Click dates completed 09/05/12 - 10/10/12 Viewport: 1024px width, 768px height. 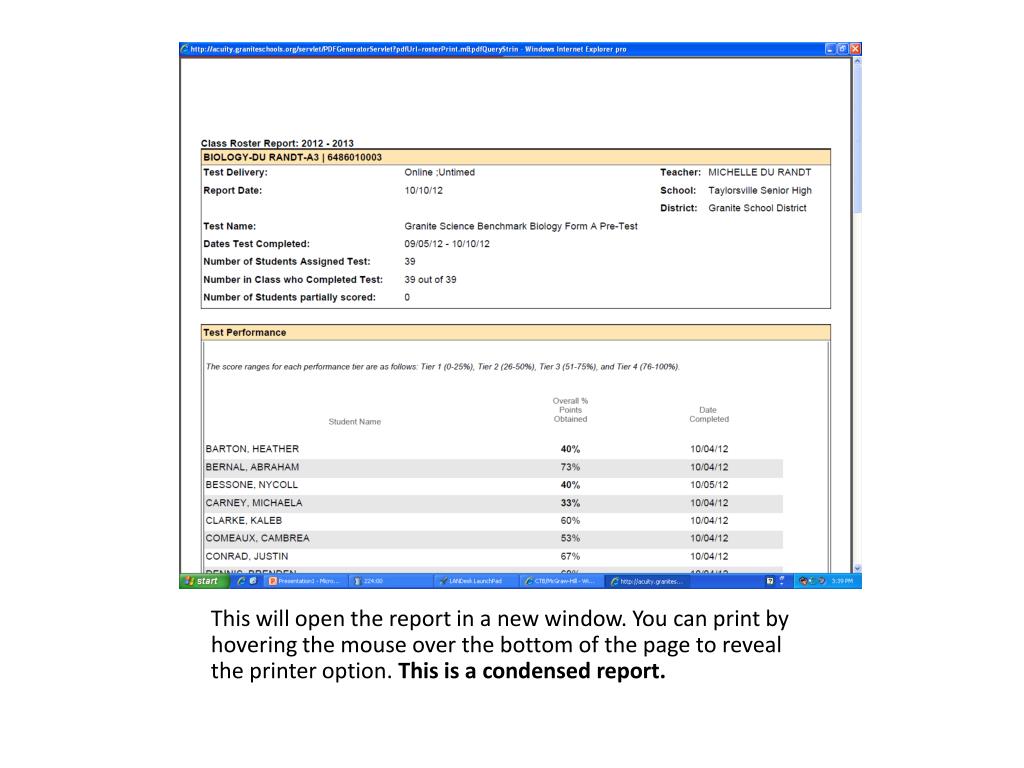tap(447, 244)
